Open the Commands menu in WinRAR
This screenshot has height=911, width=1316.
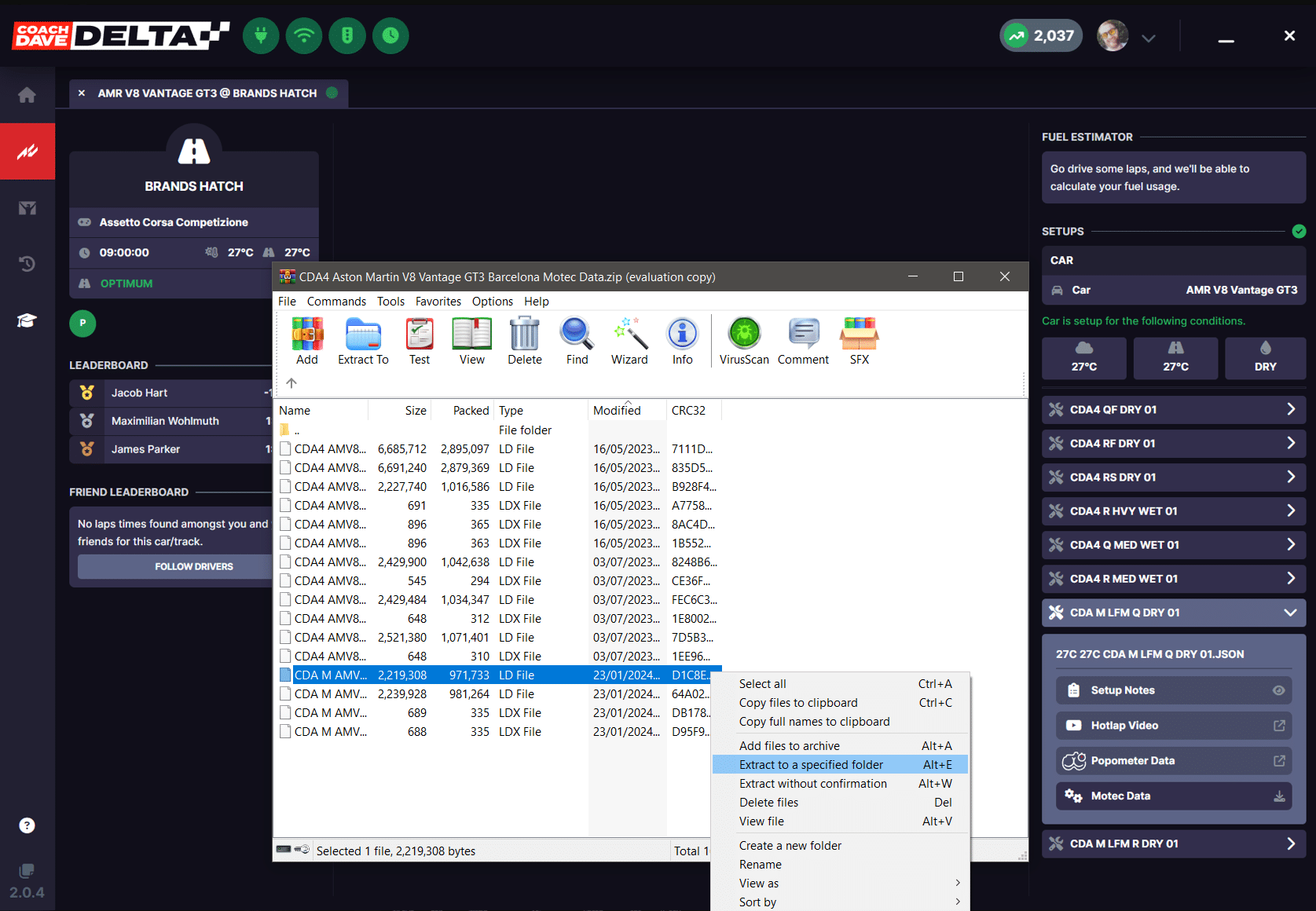point(336,301)
